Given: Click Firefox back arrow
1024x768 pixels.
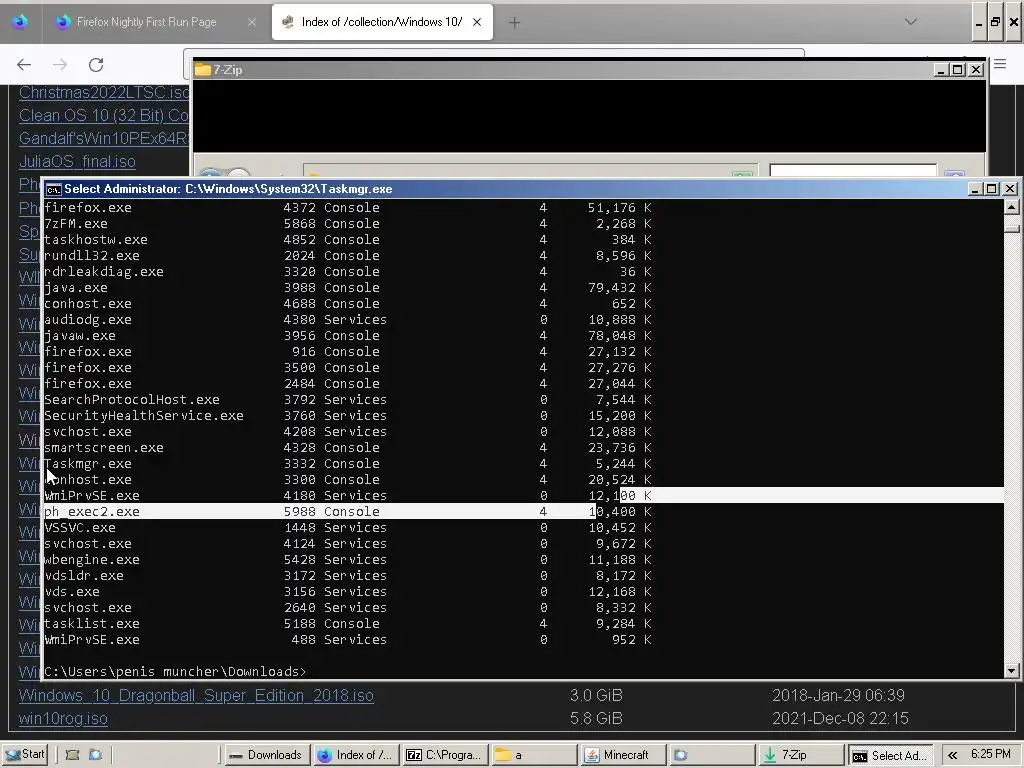Looking at the screenshot, I should (24, 65).
